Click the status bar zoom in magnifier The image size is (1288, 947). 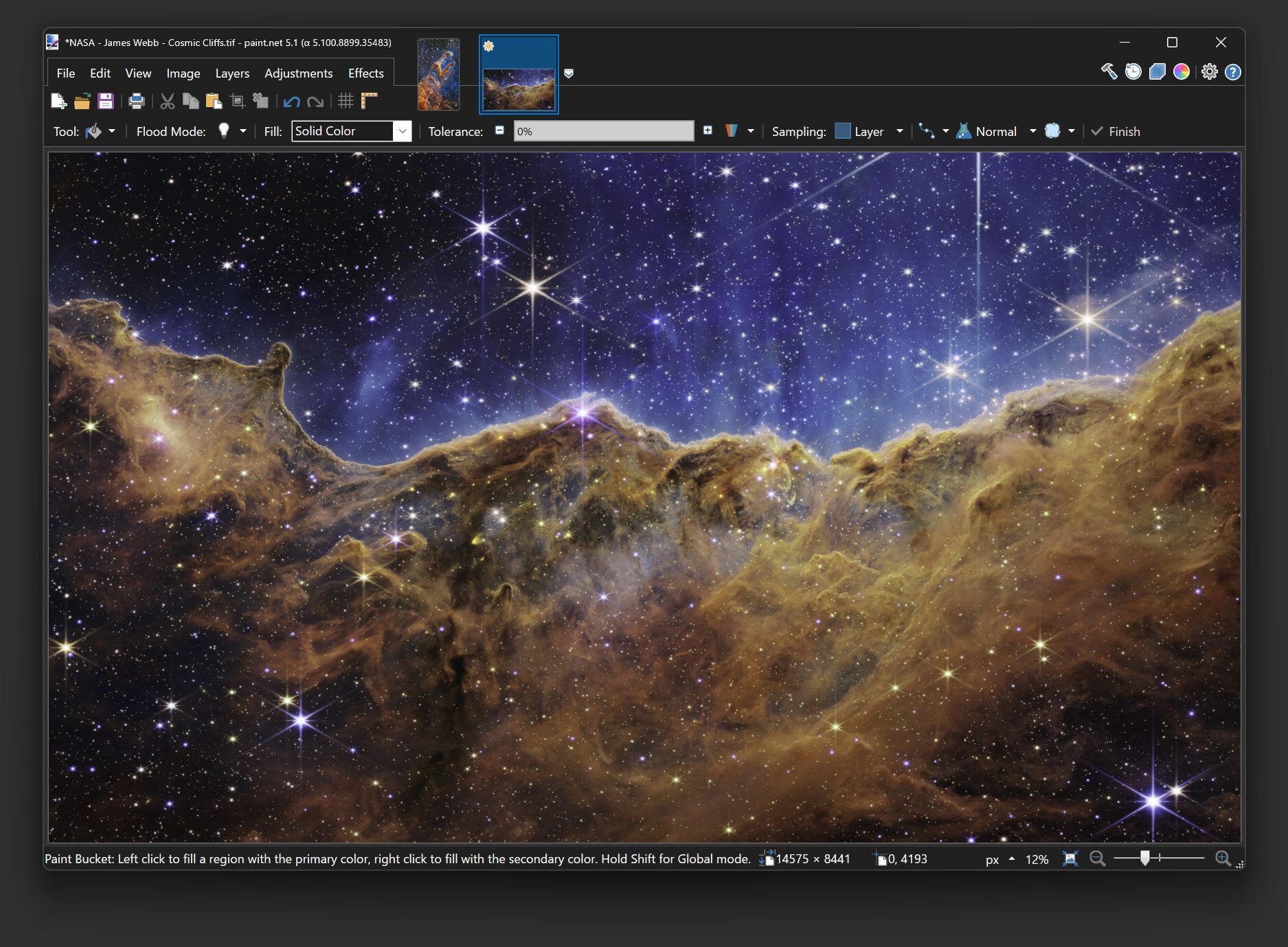tap(1223, 859)
